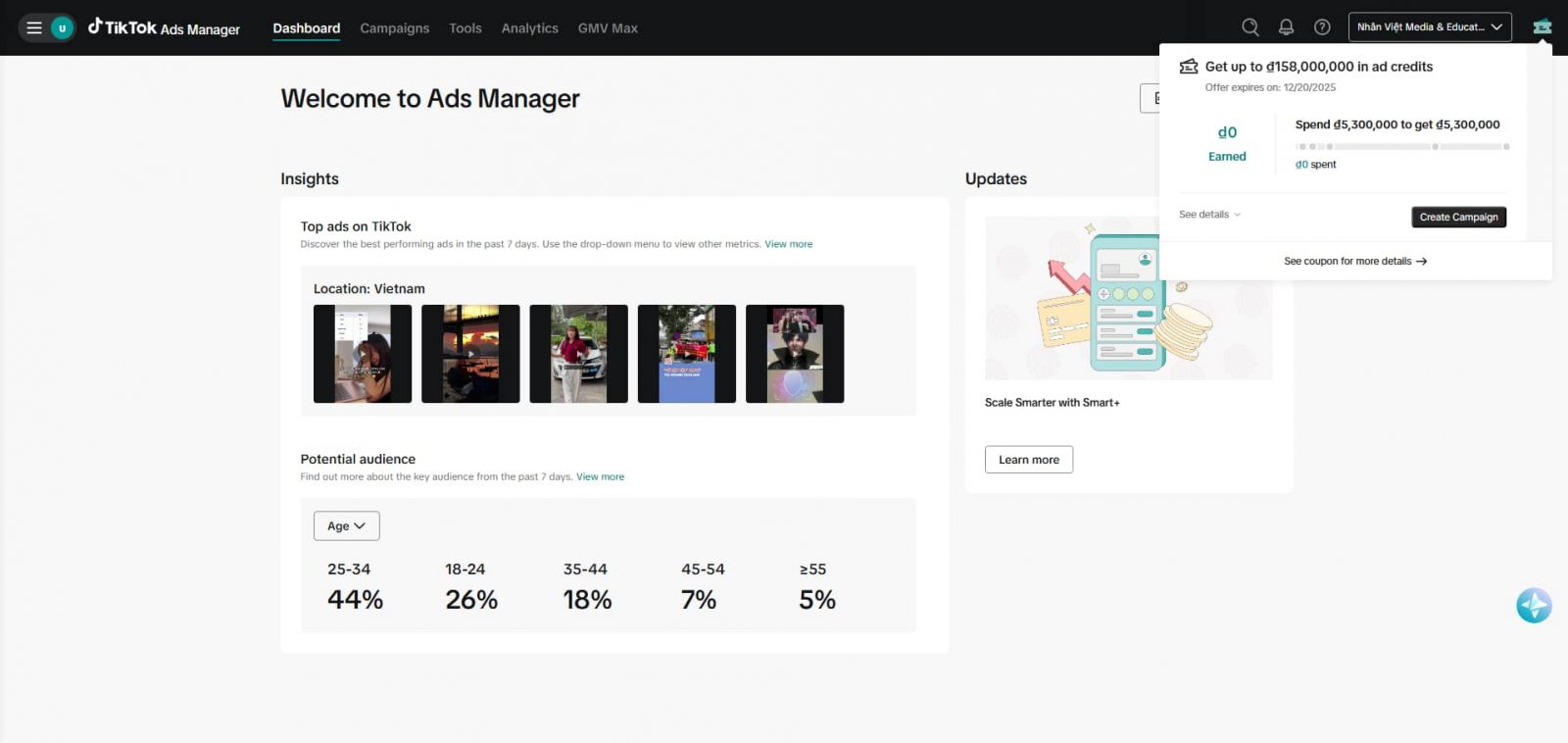
Task: Open the second top ad sunset thumbnail
Action: [470, 354]
